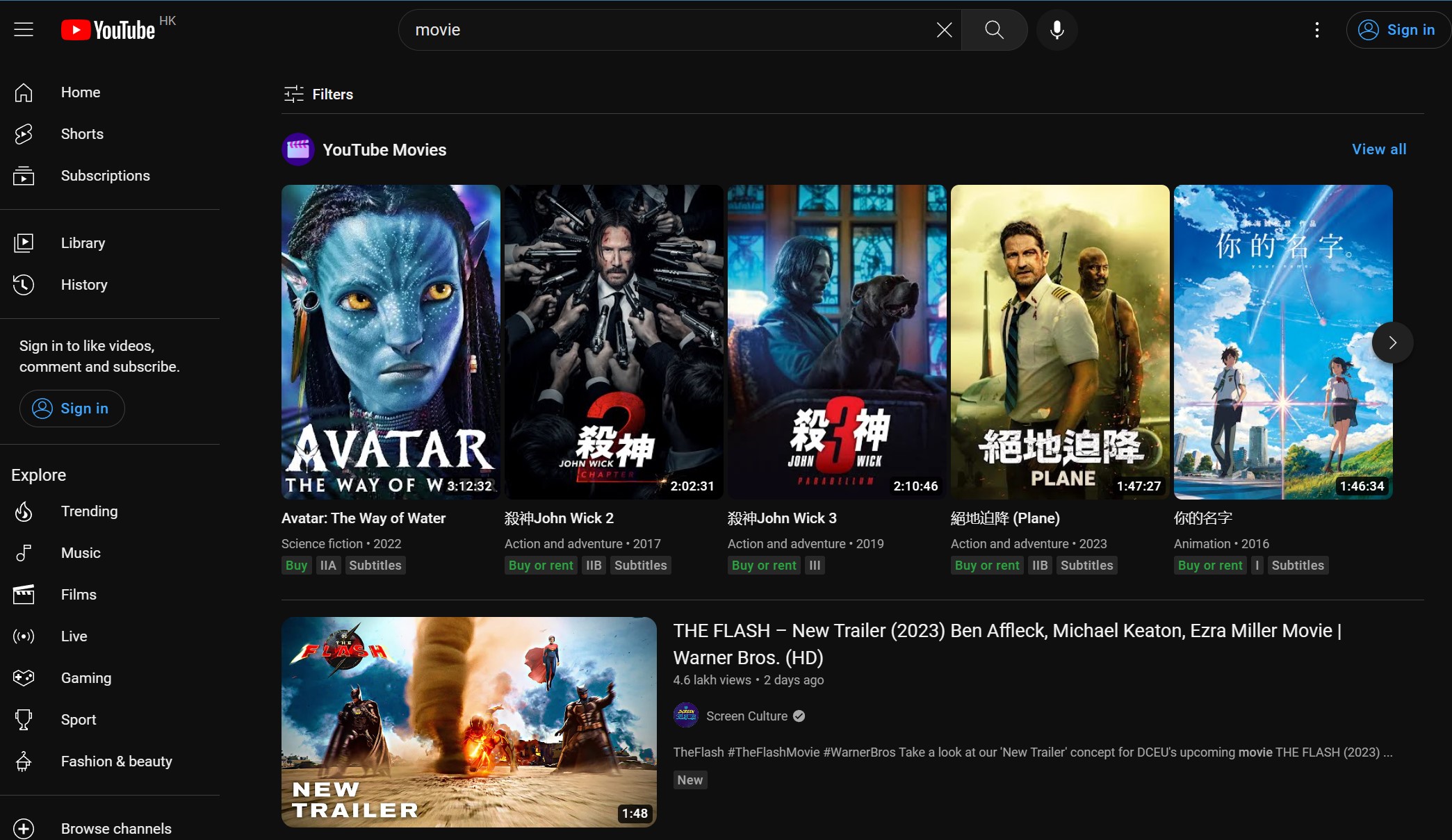Open the Sport explore label
Screen dimensions: 1452x840
pos(79,720)
